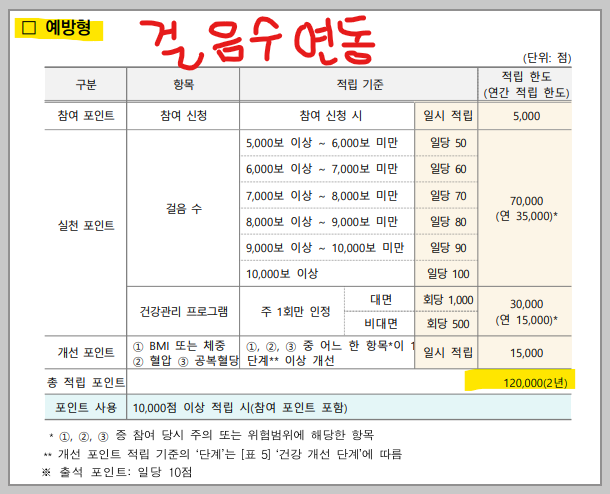Click the 70,000 step limit value
The height and width of the screenshot is (494, 610).
(526, 201)
